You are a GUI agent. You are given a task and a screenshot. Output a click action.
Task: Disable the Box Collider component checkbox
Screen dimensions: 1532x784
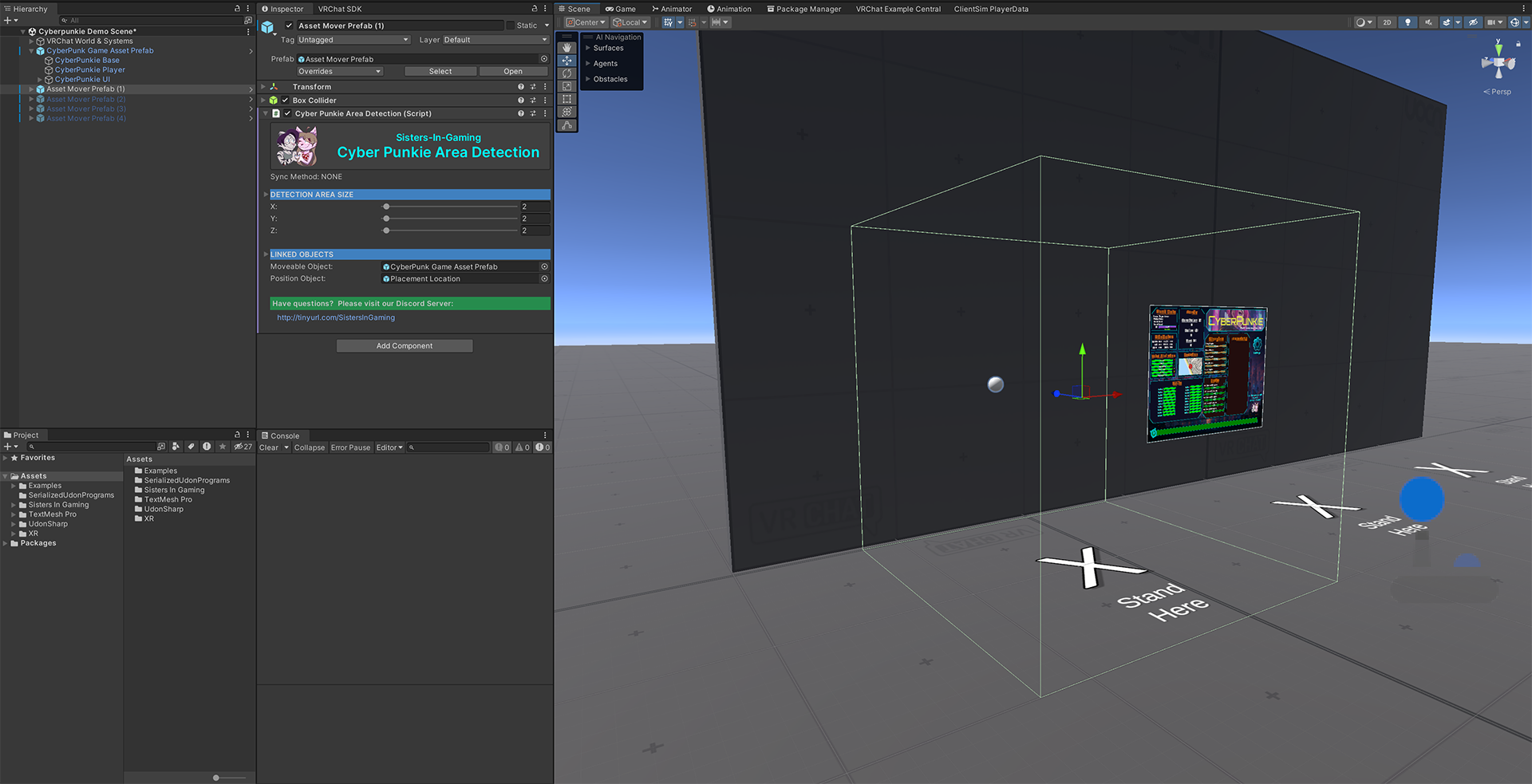[x=286, y=100]
